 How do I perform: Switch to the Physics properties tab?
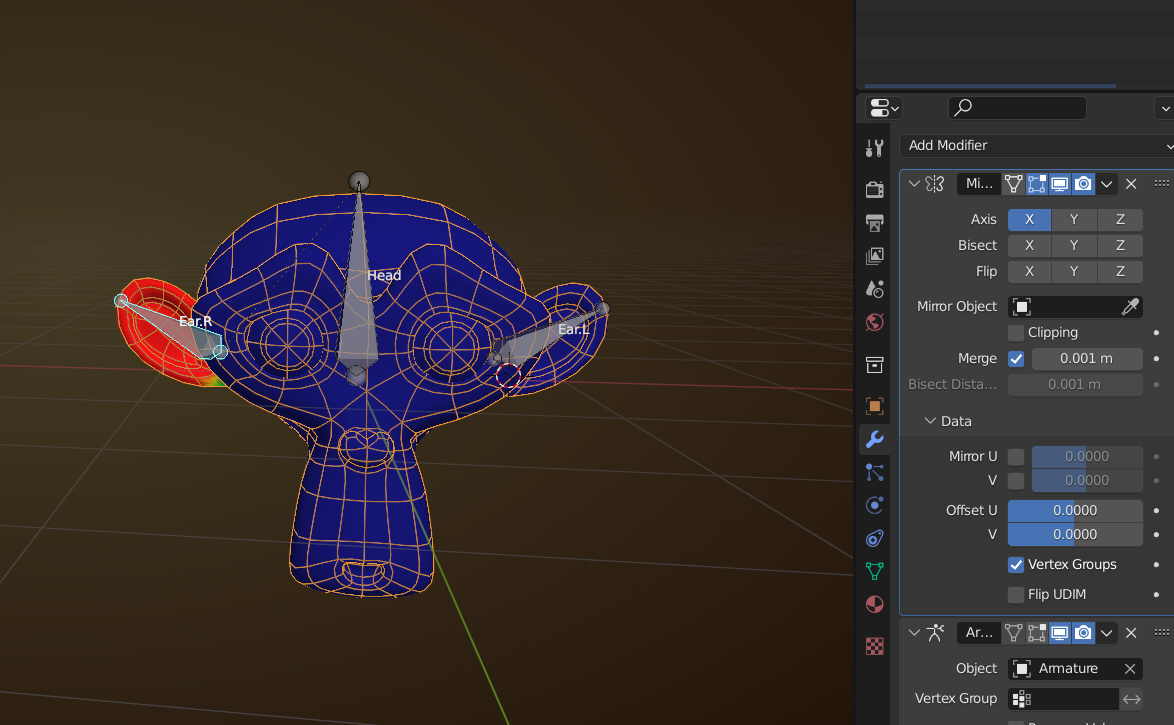874,505
